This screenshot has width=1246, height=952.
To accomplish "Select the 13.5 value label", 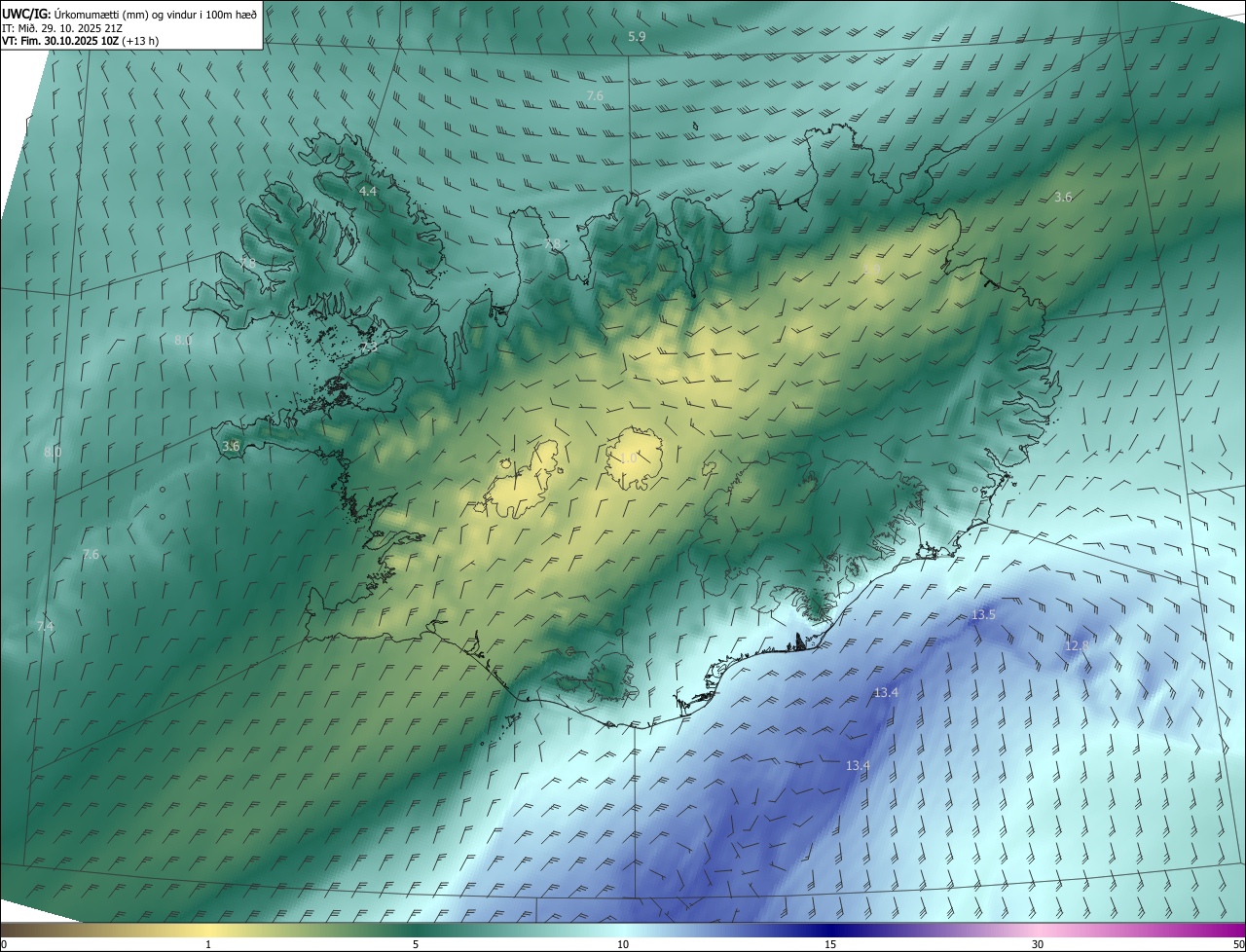I will (x=984, y=615).
